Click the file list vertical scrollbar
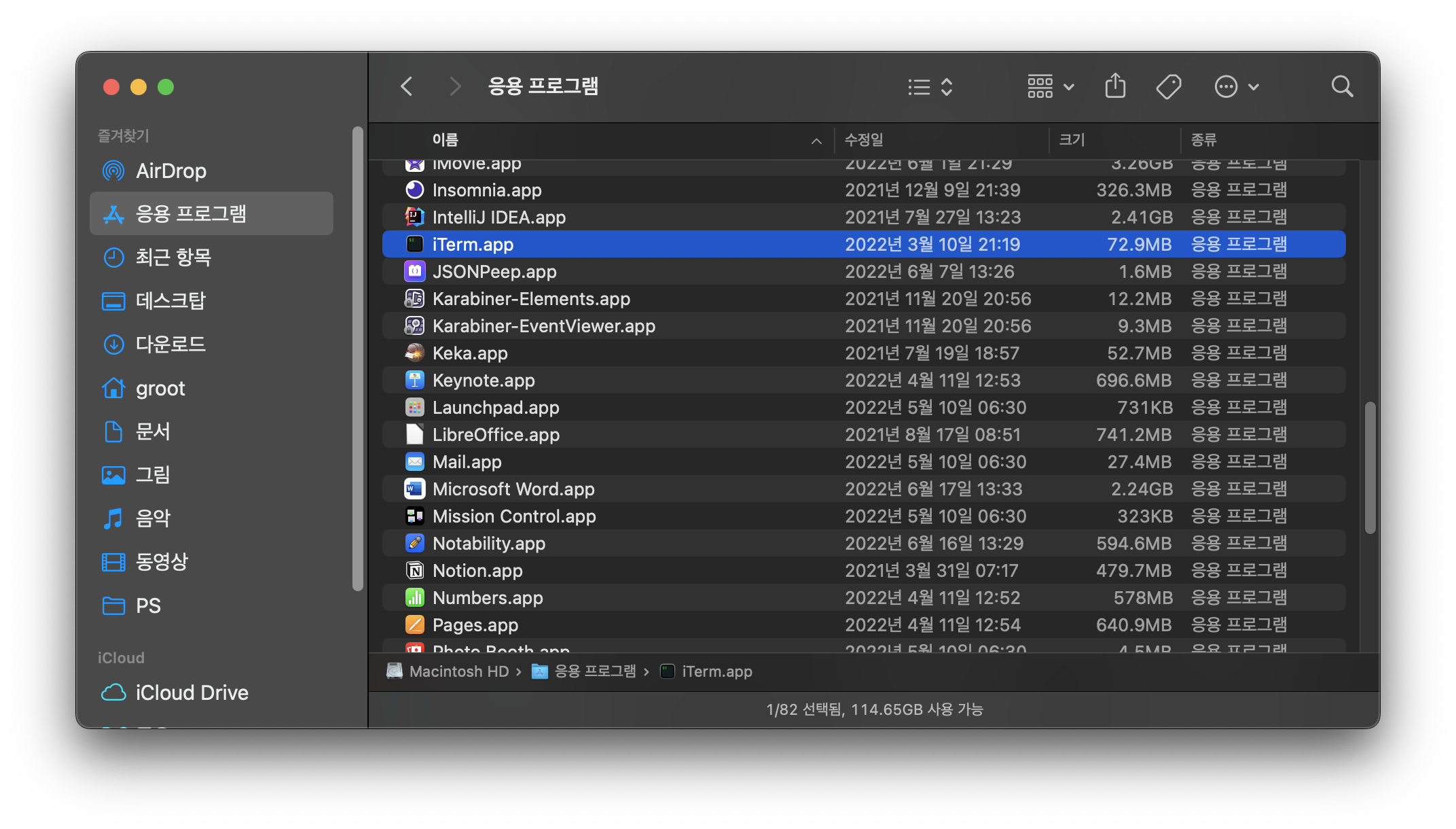Viewport: 1456px width, 829px height. point(1370,468)
